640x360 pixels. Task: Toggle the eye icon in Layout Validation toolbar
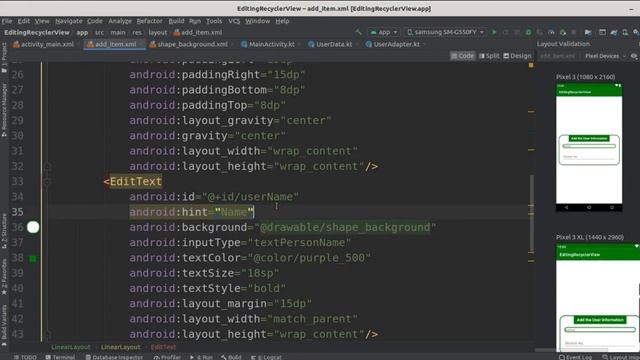tap(634, 56)
